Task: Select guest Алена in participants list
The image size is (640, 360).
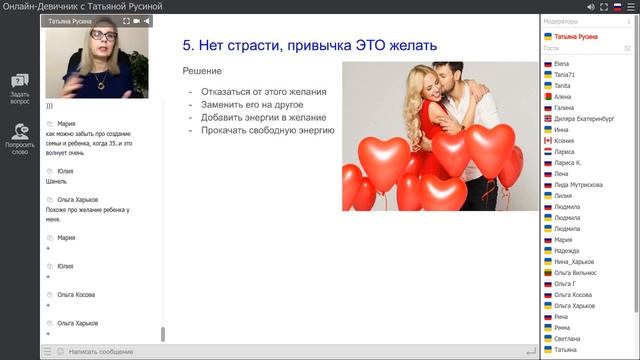Action: (562, 97)
